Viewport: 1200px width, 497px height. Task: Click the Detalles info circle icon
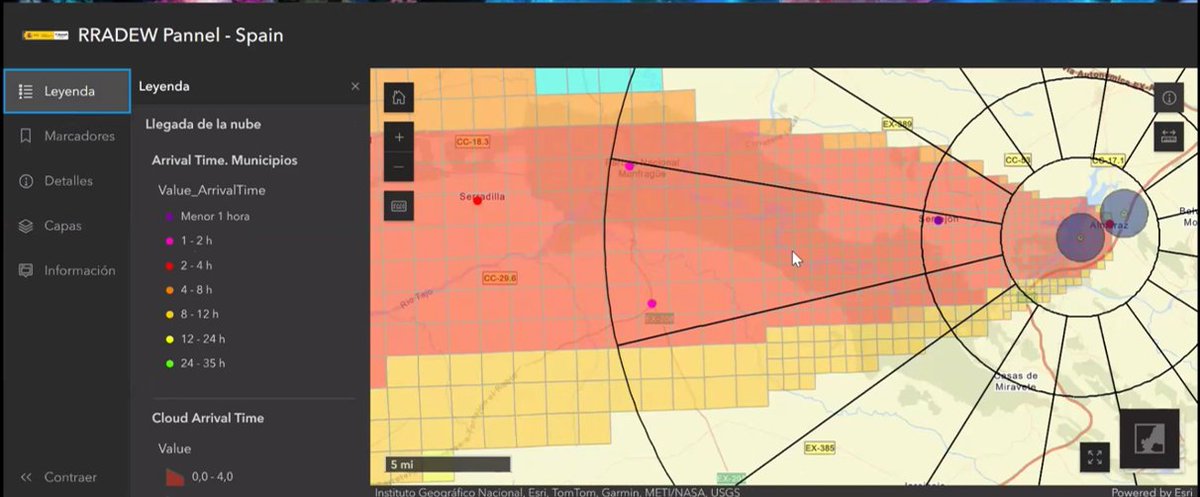[x=26, y=181]
